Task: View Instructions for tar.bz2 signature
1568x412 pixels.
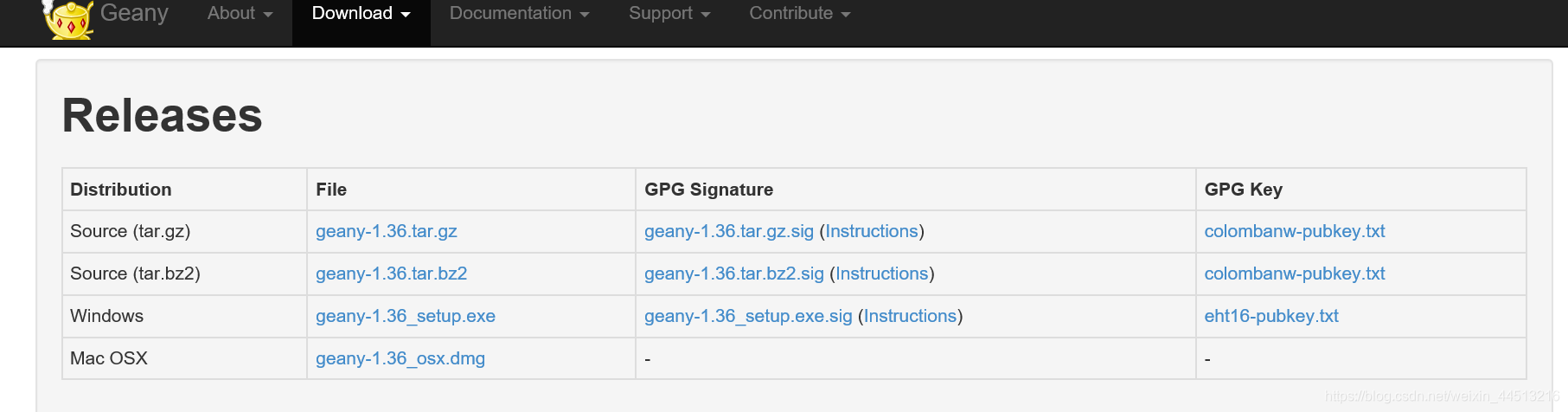Action: [x=881, y=274]
